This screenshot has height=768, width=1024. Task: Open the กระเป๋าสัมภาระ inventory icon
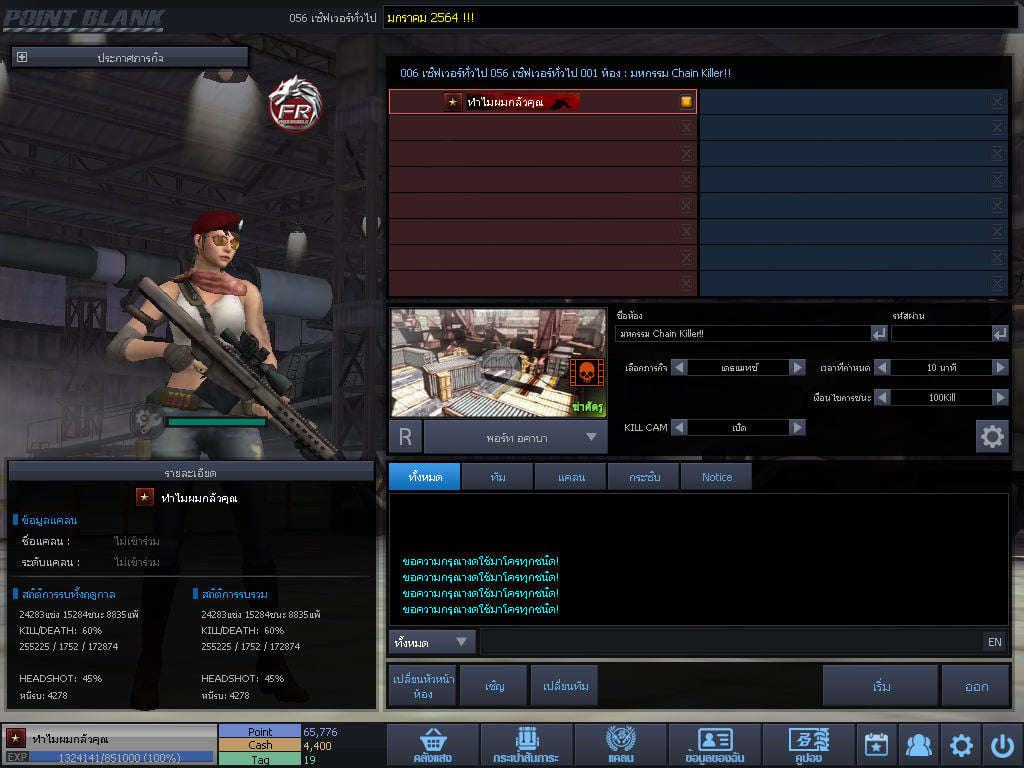pyautogui.click(x=526, y=745)
